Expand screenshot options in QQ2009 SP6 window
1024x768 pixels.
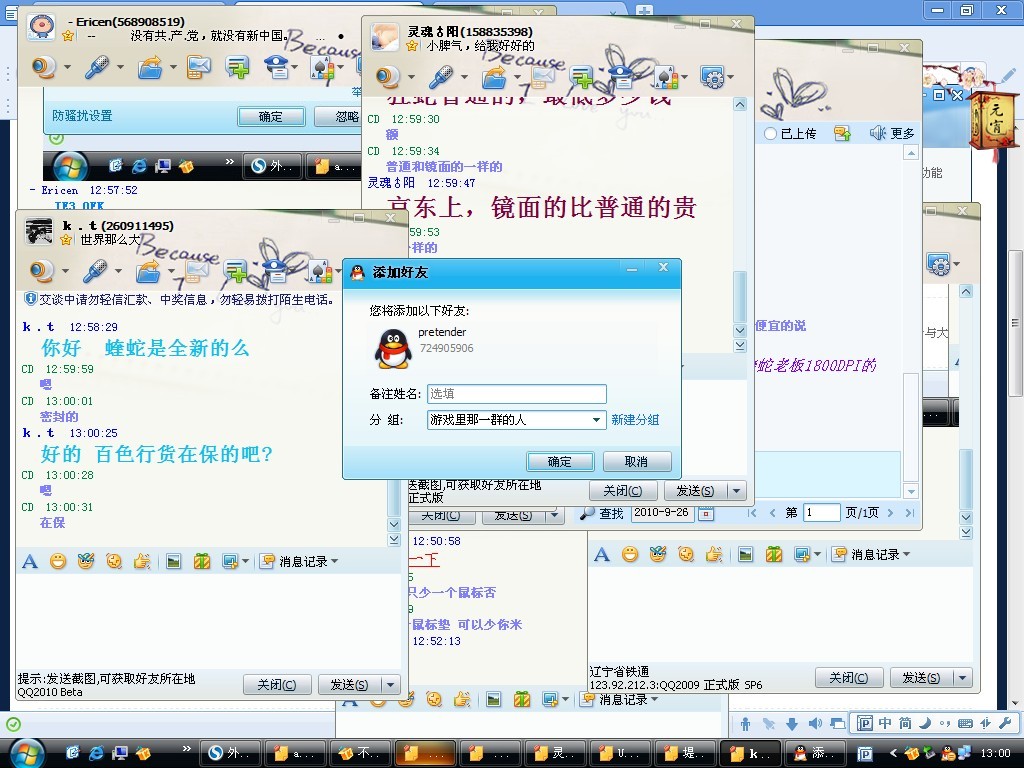coord(817,554)
